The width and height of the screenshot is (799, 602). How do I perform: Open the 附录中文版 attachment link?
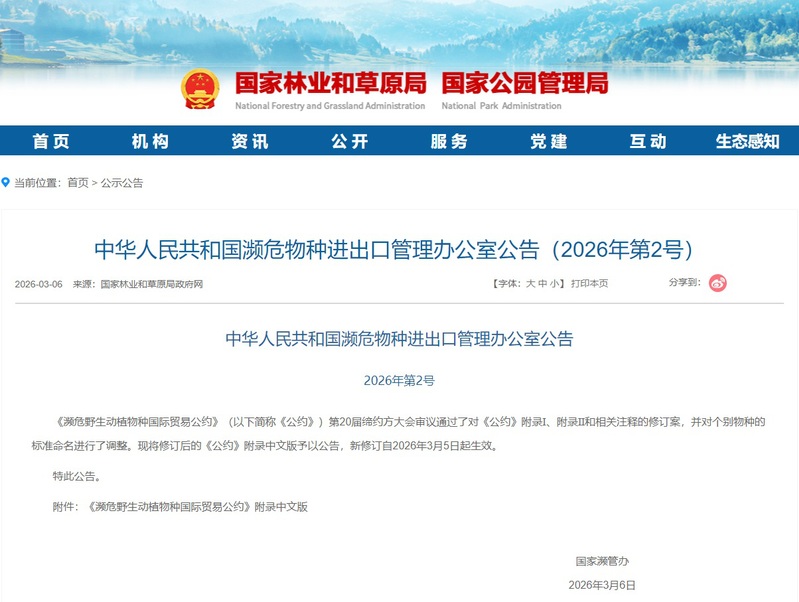pyautogui.click(x=198, y=507)
